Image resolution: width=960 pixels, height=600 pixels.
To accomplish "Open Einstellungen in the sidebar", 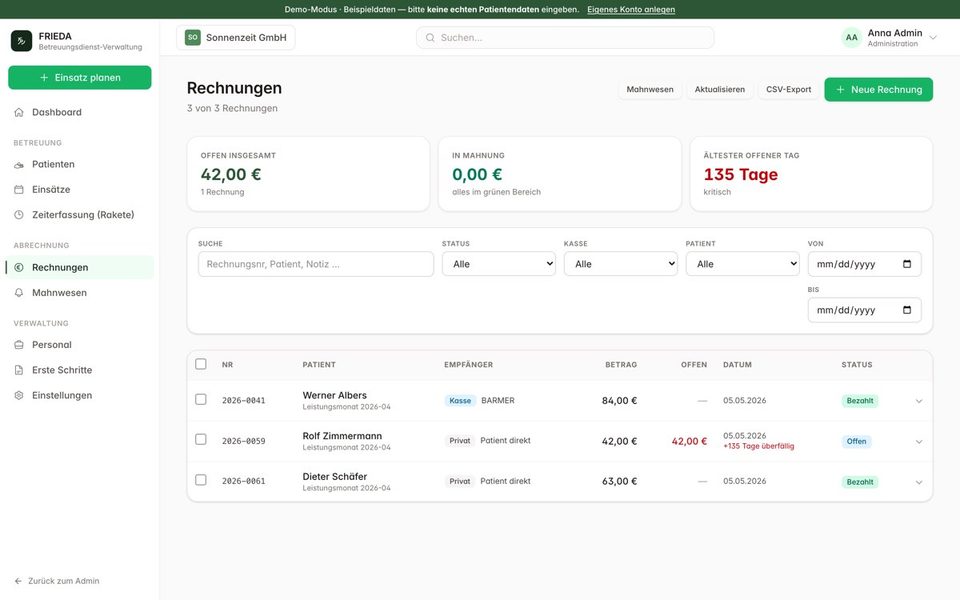I will point(80,396).
